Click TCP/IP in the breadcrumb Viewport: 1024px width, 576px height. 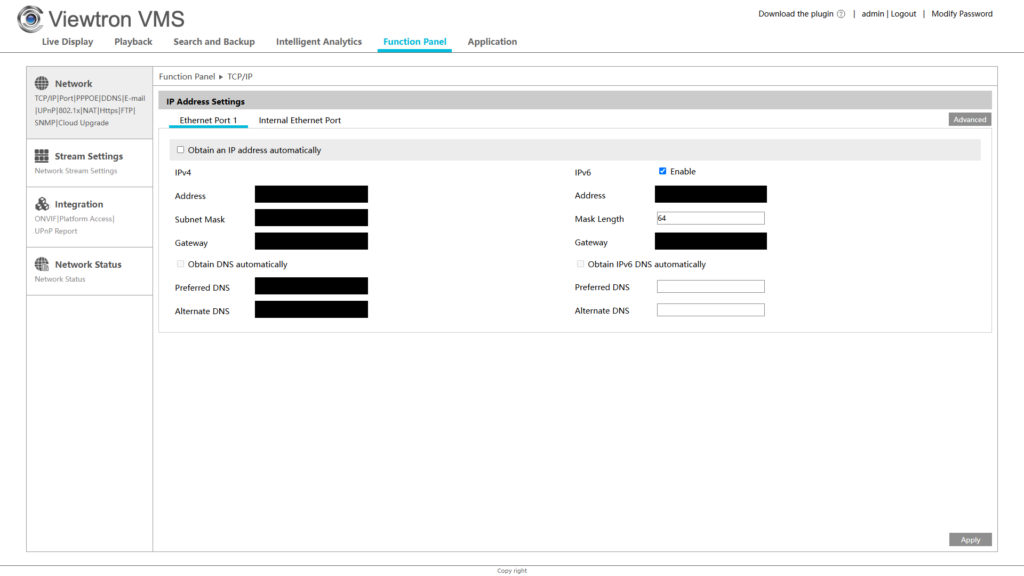point(240,76)
